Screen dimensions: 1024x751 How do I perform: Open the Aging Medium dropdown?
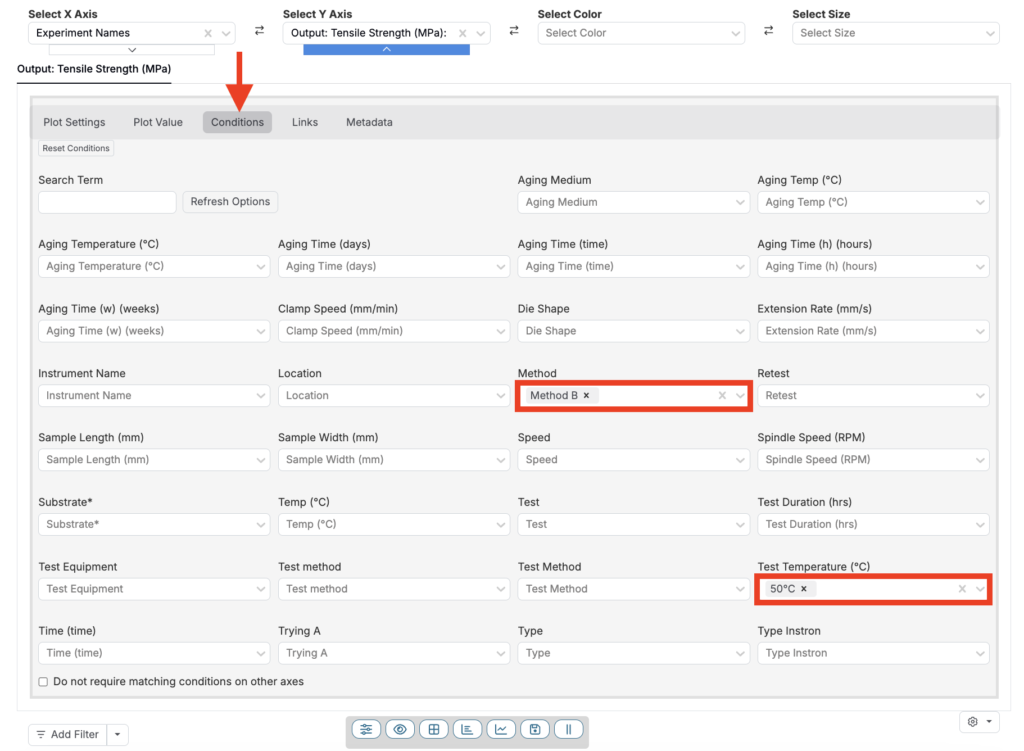633,202
